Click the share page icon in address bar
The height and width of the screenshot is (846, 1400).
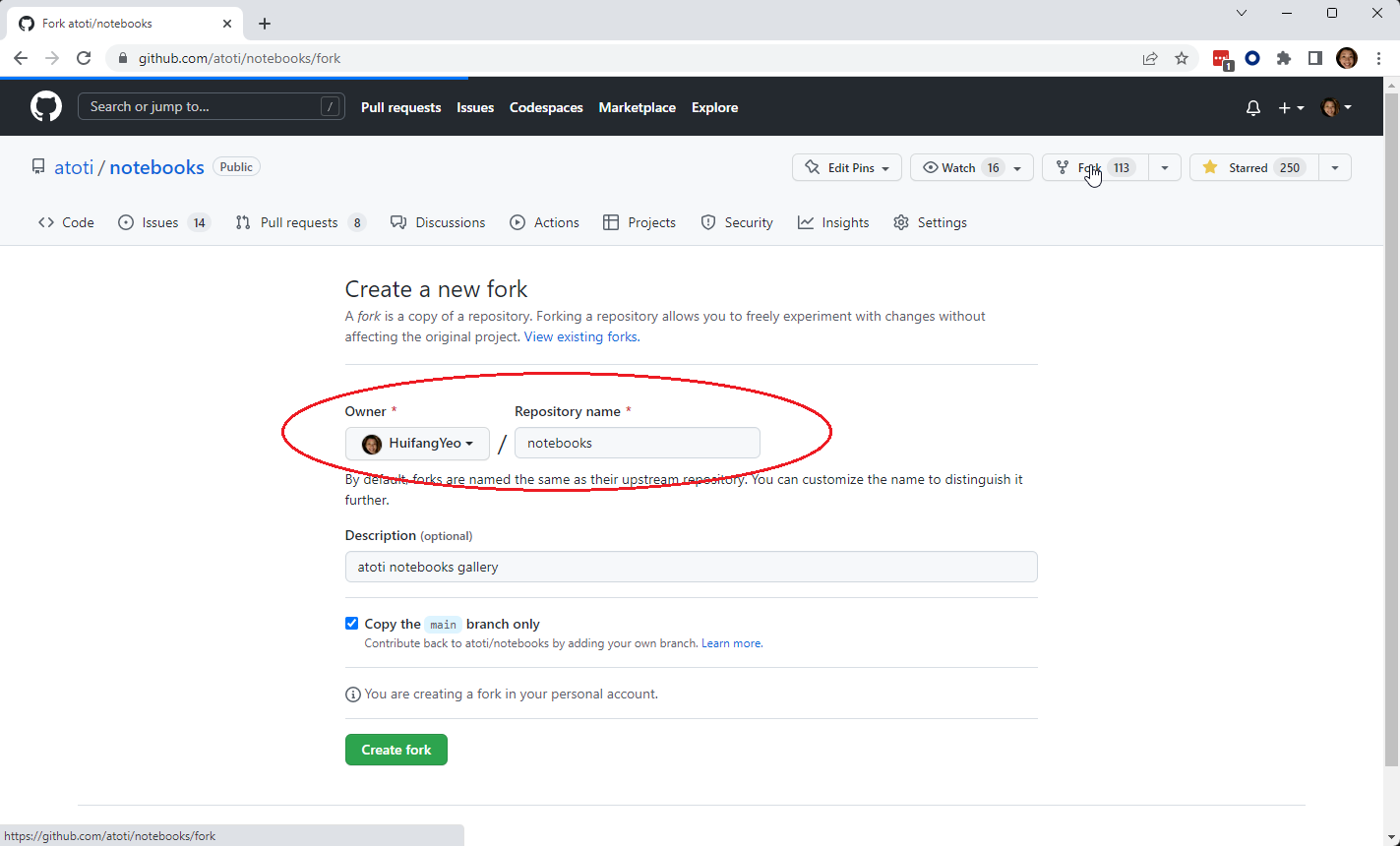pos(1150,58)
